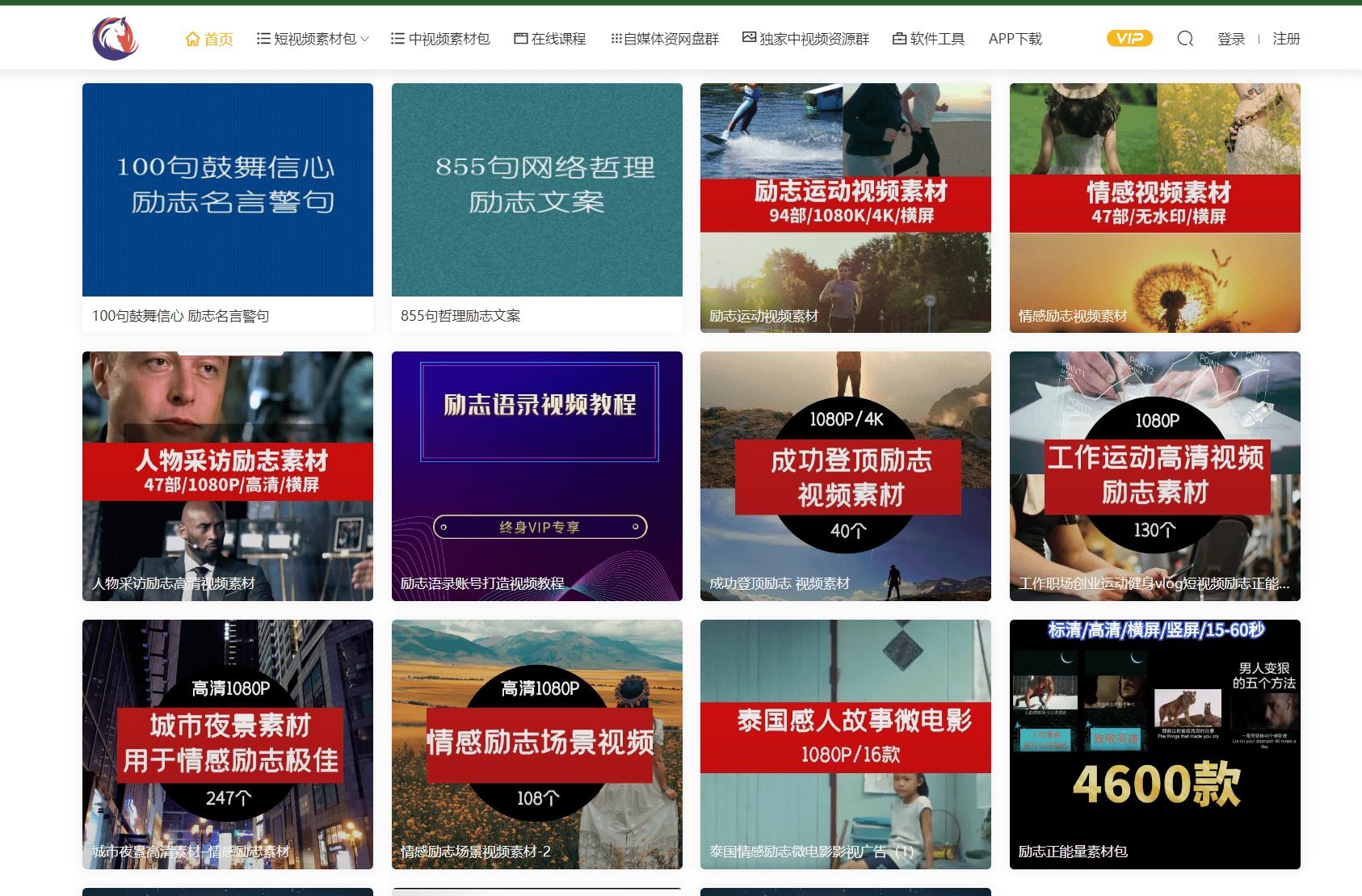Image resolution: width=1362 pixels, height=896 pixels.
Task: Click the 4600款 励志正能量素材包 thumbnail
Action: [1154, 743]
